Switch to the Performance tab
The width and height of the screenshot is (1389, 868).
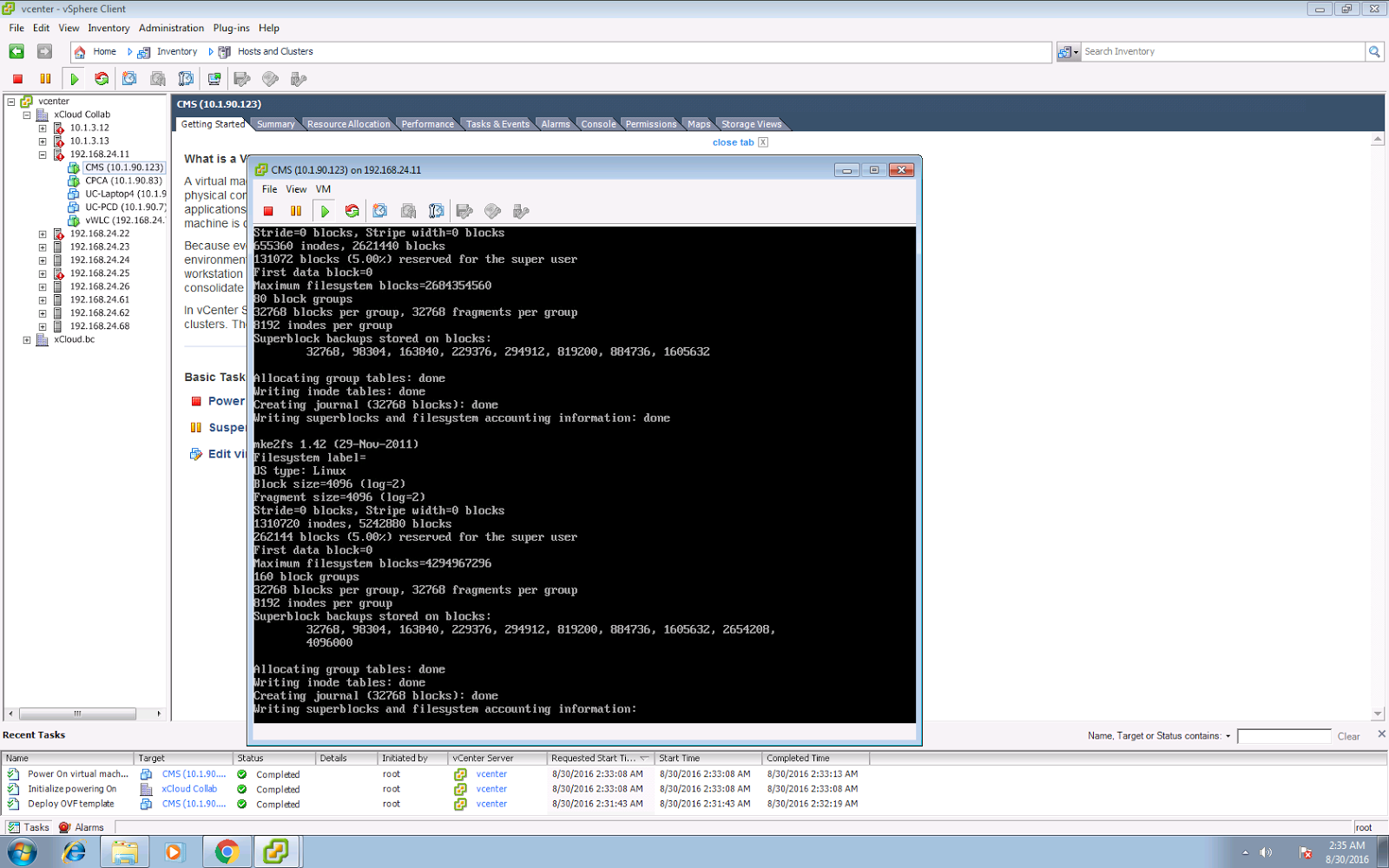pos(427,123)
